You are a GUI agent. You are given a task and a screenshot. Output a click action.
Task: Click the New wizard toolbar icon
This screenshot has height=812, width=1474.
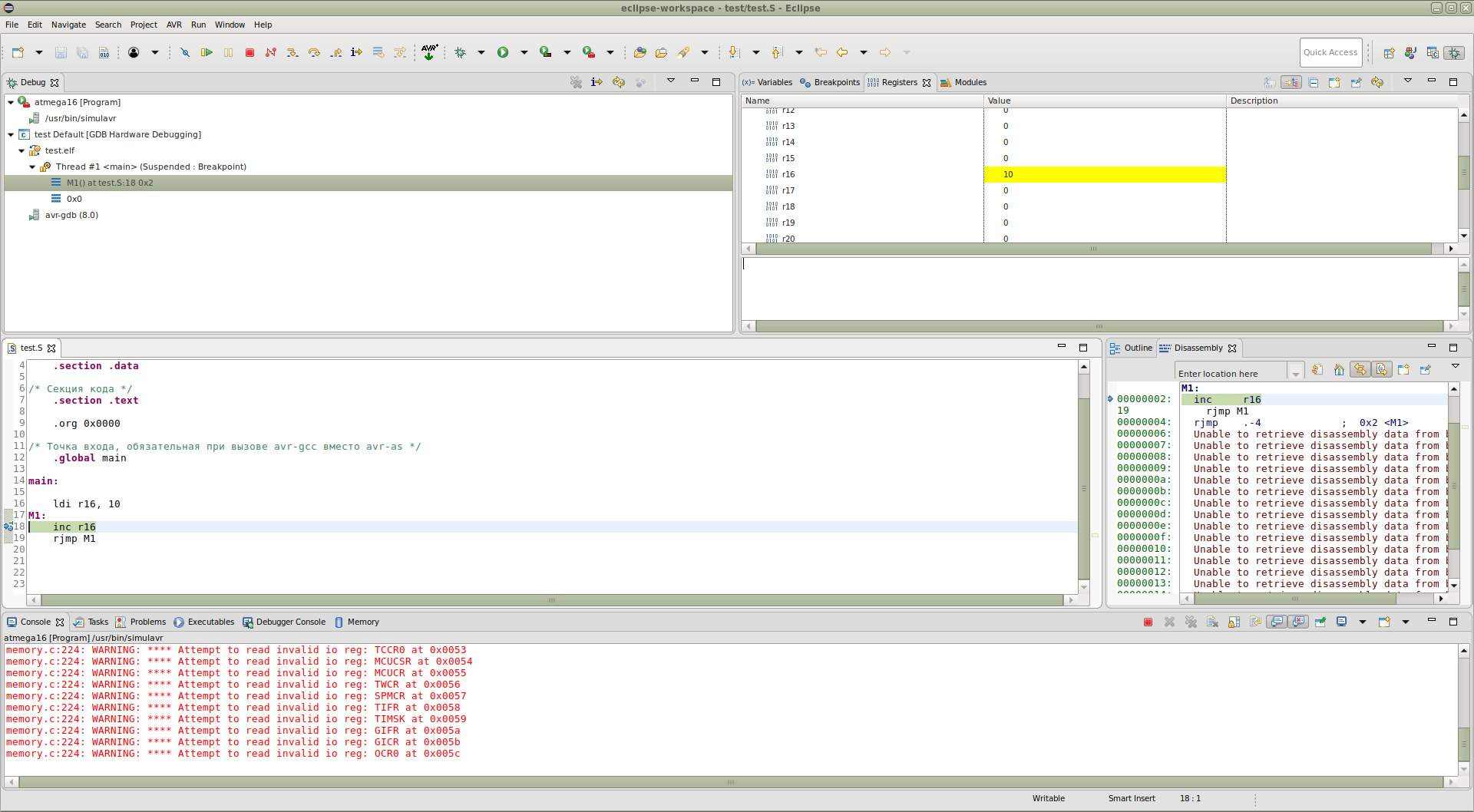click(x=18, y=52)
